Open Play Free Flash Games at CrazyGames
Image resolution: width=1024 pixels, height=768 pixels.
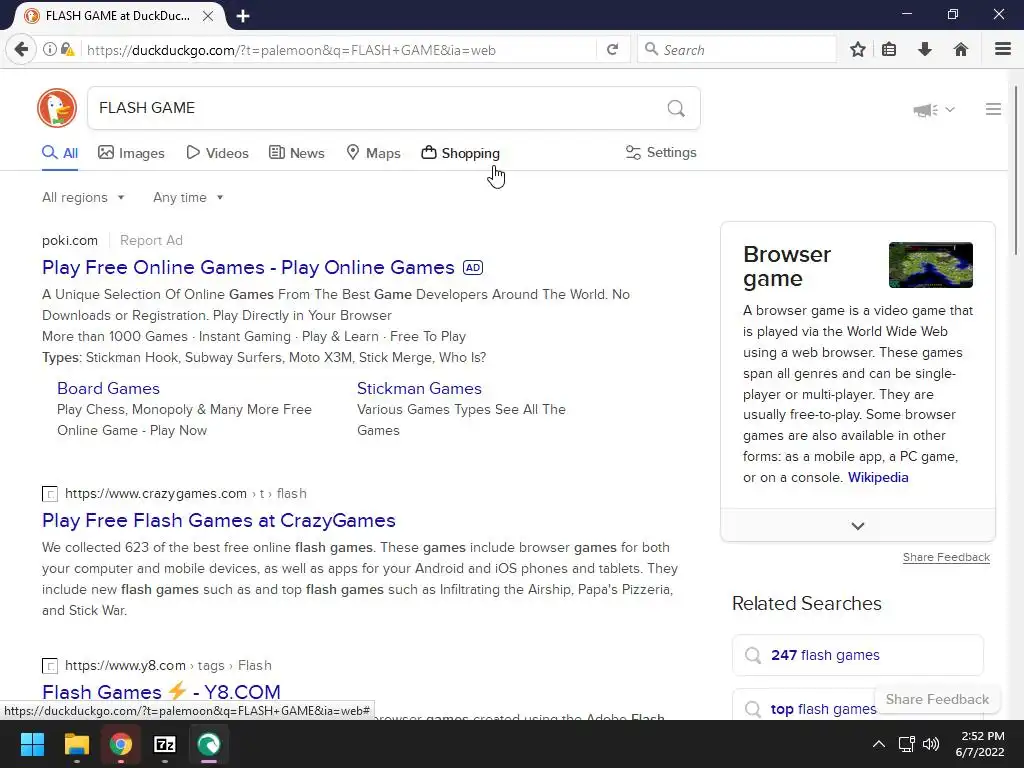tap(219, 520)
